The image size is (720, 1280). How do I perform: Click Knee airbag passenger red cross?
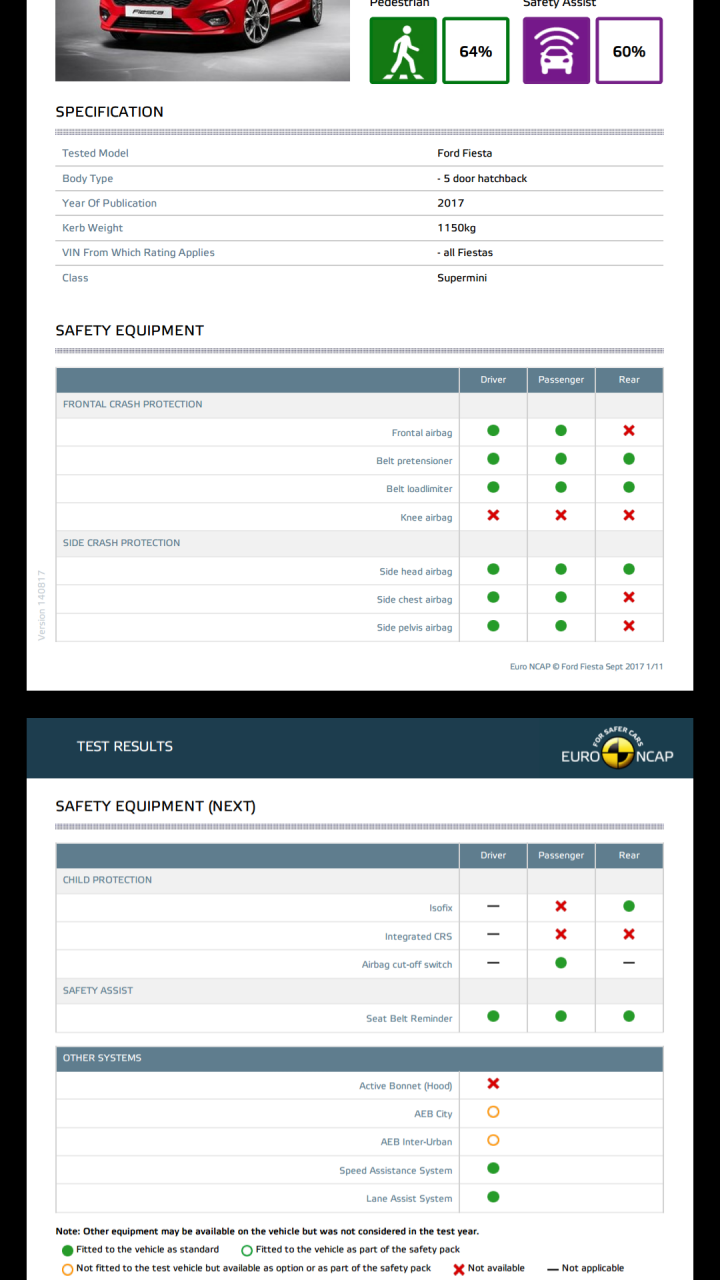pyautogui.click(x=561, y=515)
